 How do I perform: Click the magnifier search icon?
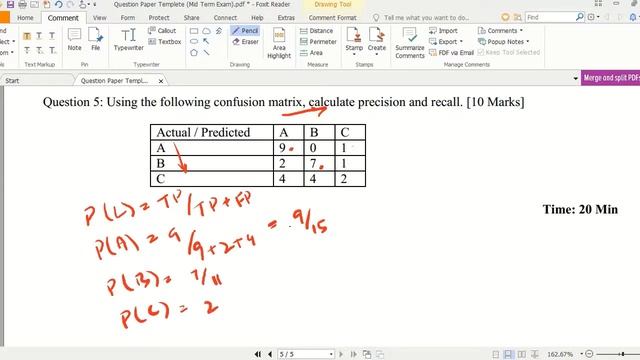pyautogui.click(x=580, y=17)
